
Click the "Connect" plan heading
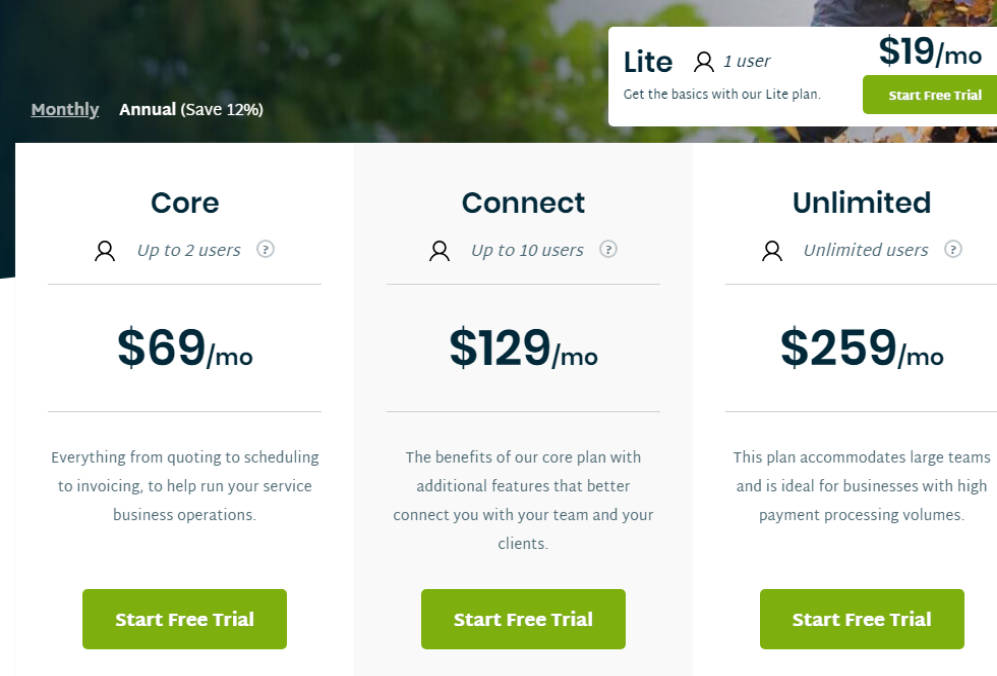pyautogui.click(x=523, y=202)
